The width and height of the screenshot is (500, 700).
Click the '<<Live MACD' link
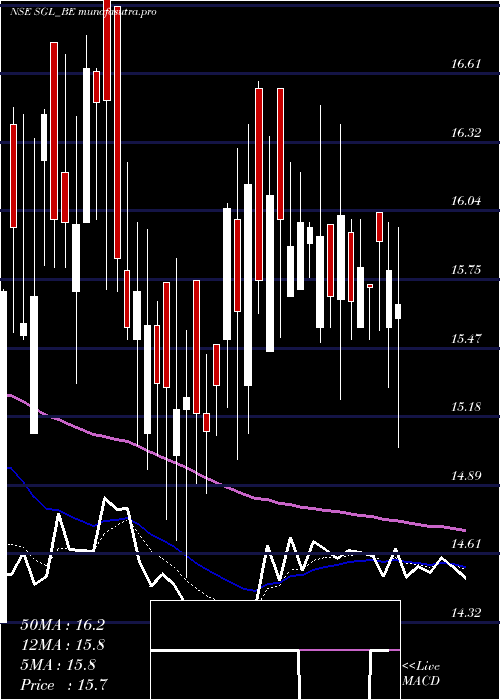point(421,673)
